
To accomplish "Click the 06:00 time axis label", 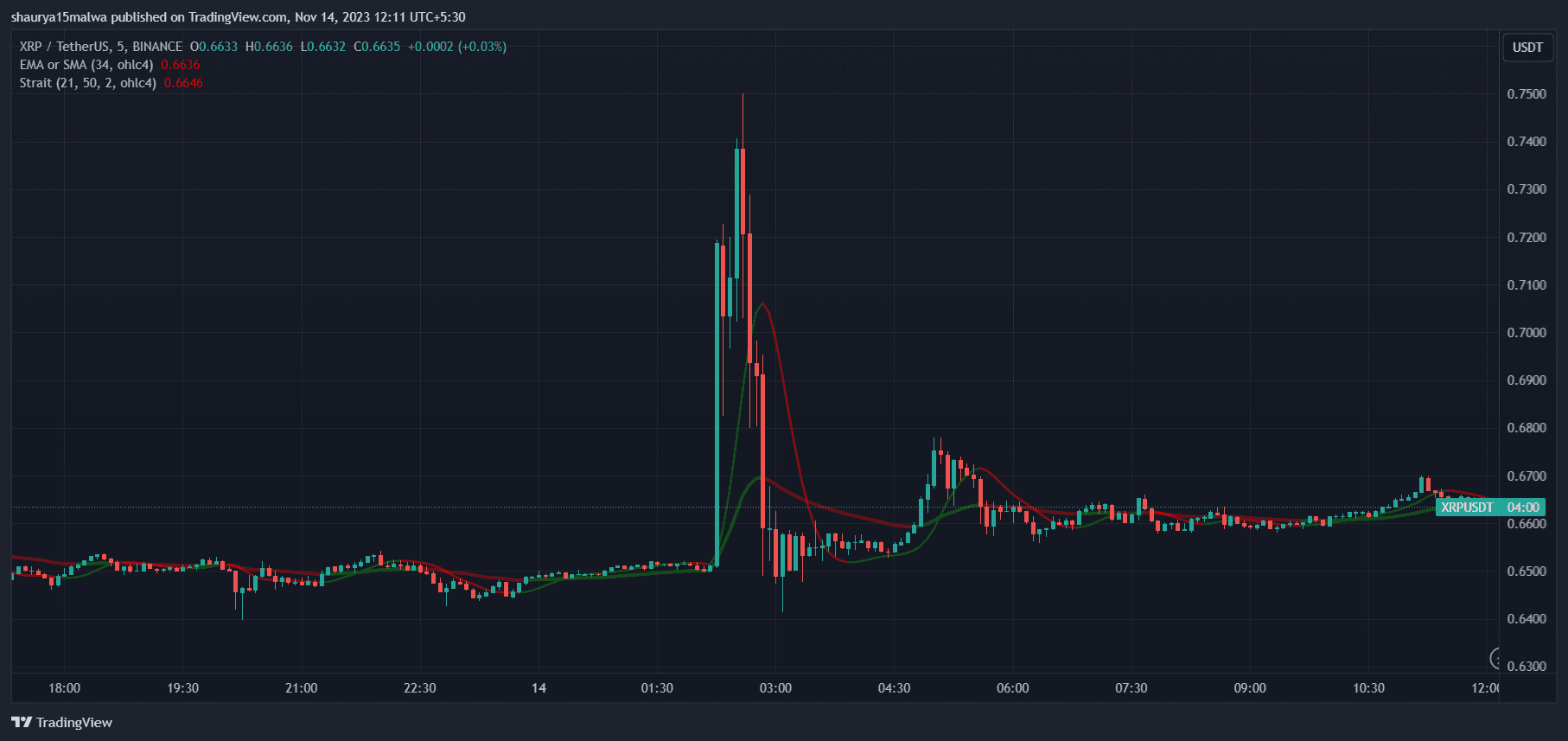I will coord(1013,688).
